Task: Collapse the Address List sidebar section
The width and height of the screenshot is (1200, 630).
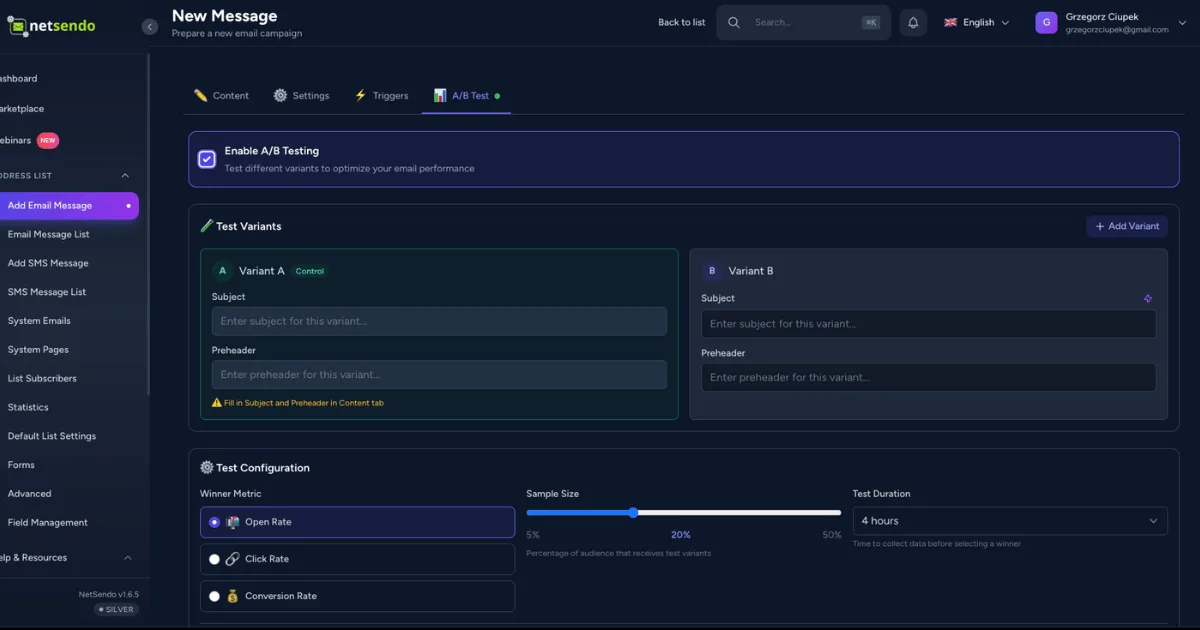Action: (126, 176)
